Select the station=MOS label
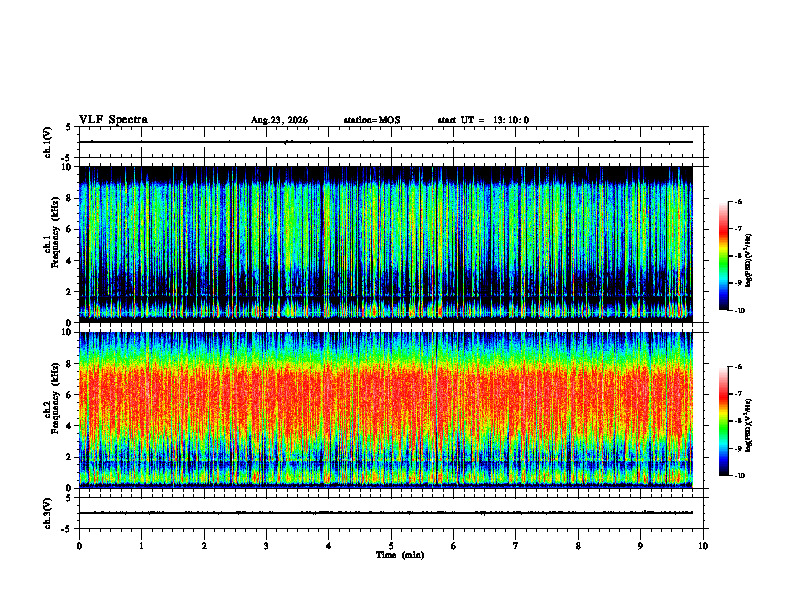The height and width of the screenshot is (612, 792). 372,120
